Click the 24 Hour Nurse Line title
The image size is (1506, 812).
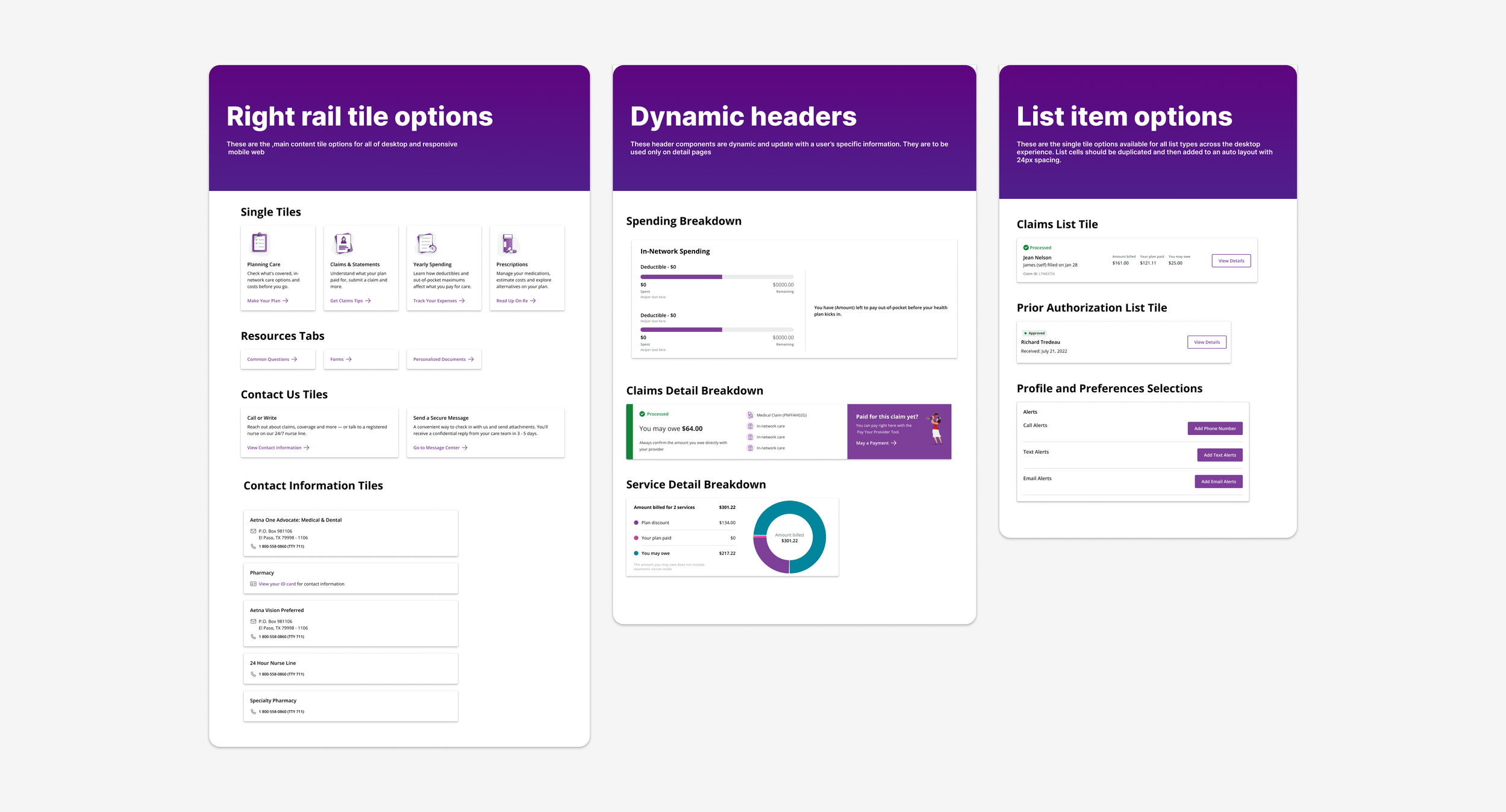pos(273,663)
